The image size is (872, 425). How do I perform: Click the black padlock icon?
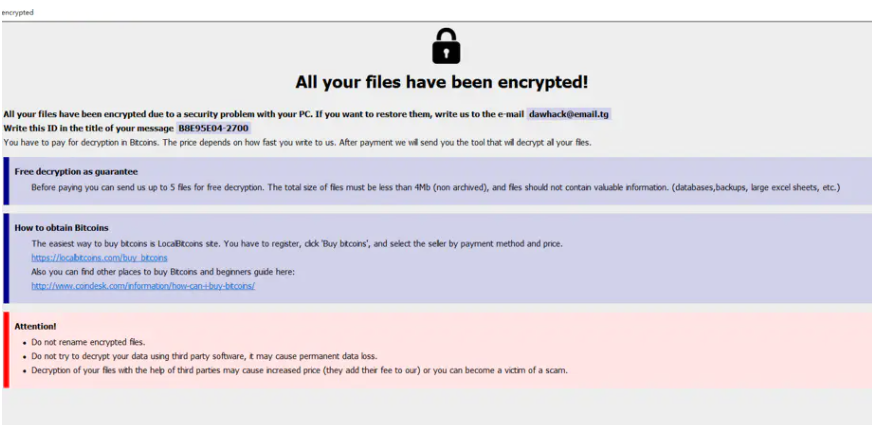[x=446, y=46]
